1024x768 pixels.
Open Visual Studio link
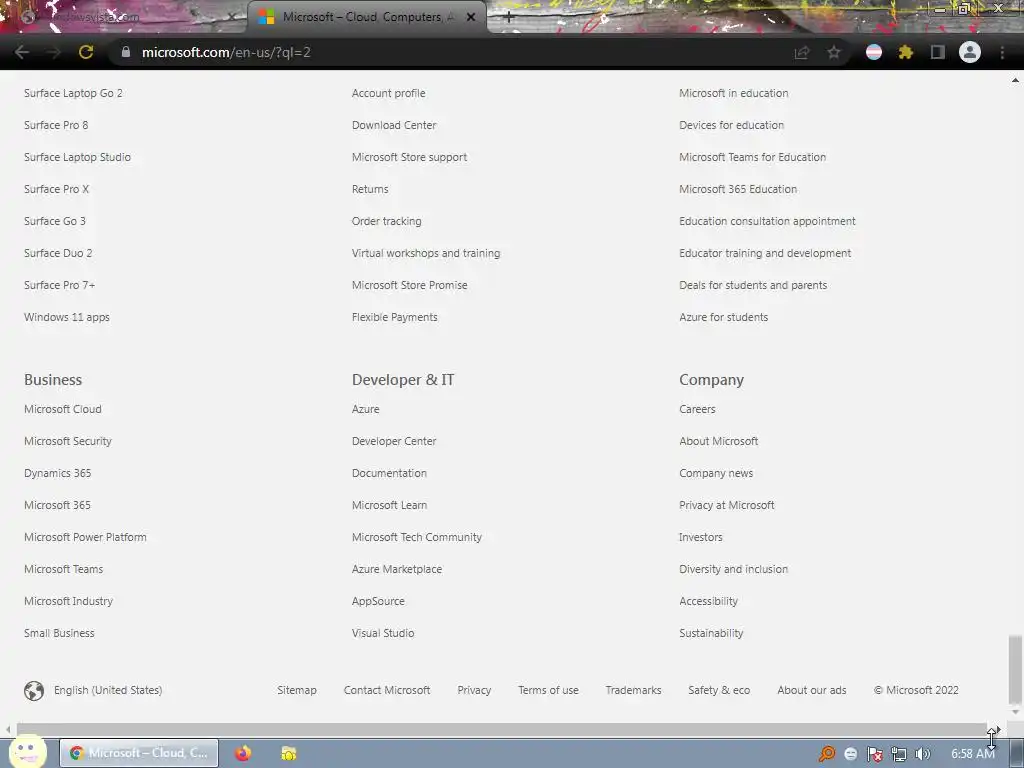pos(383,633)
